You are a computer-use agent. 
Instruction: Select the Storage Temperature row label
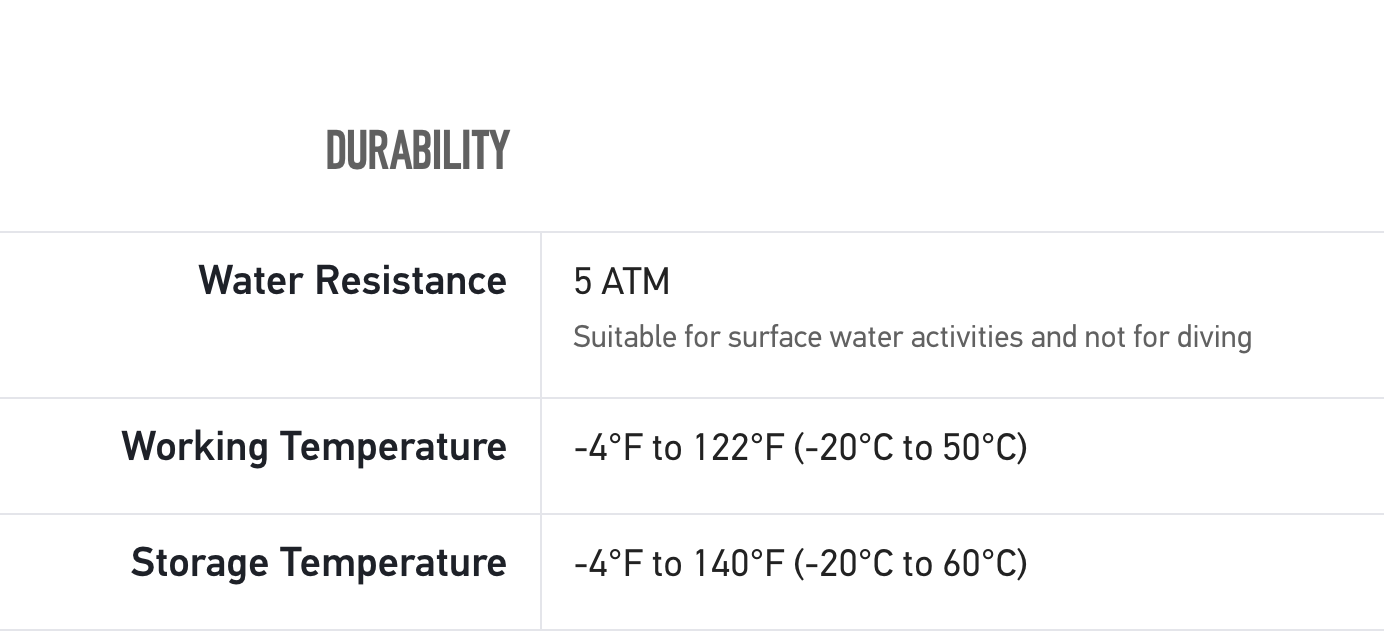[318, 562]
